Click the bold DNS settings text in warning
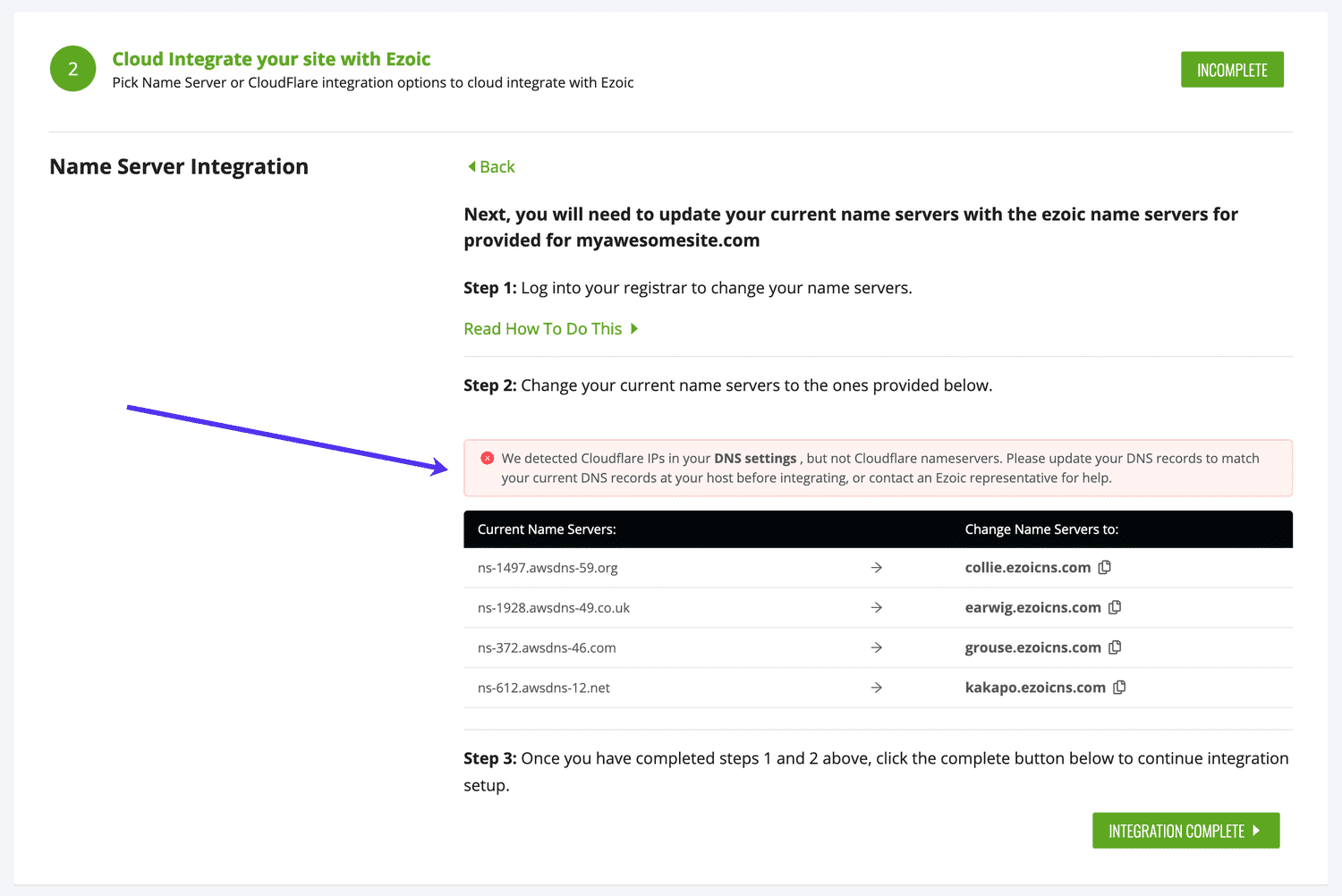The height and width of the screenshot is (896, 1342). coord(756,458)
